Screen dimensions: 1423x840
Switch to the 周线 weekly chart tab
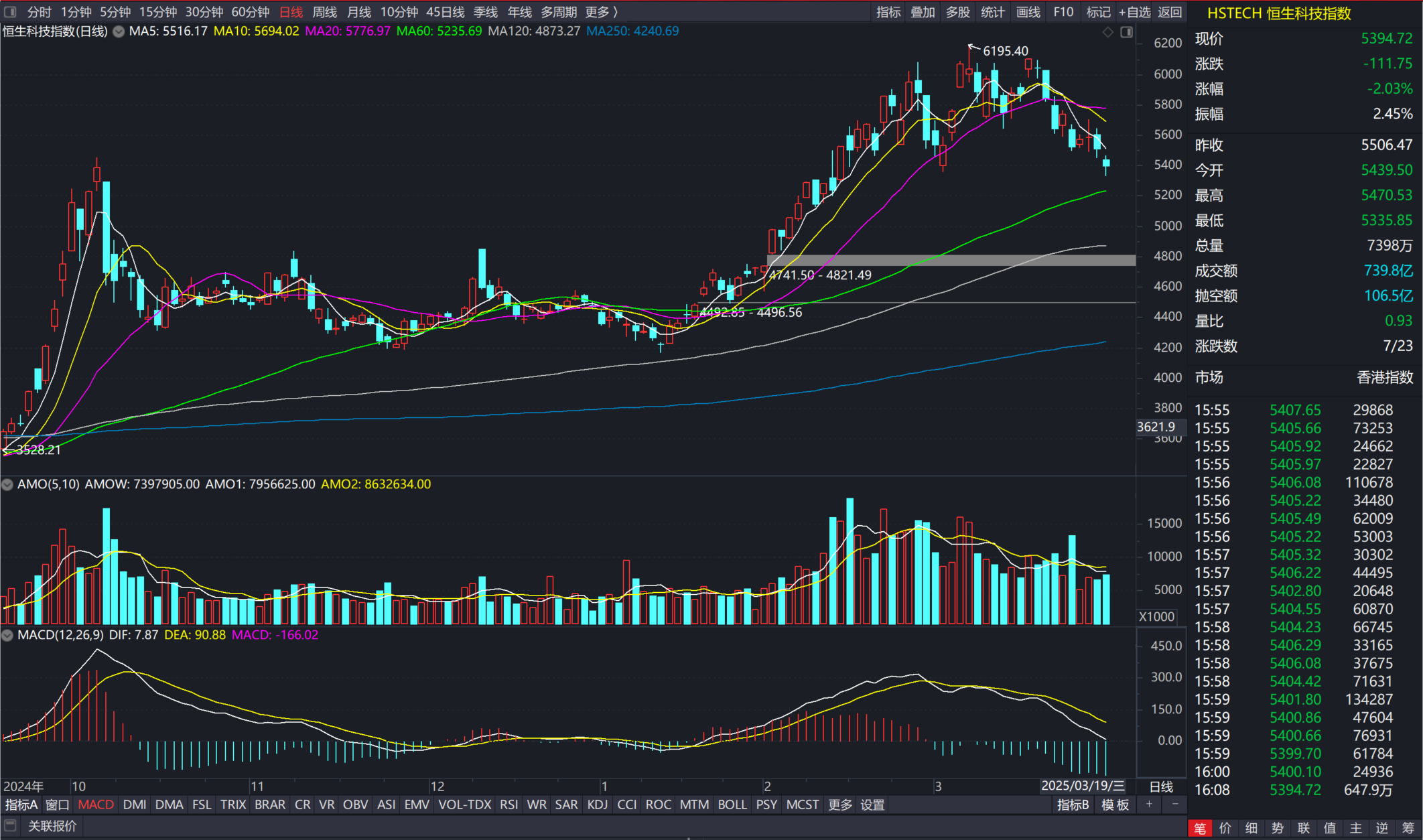325,12
